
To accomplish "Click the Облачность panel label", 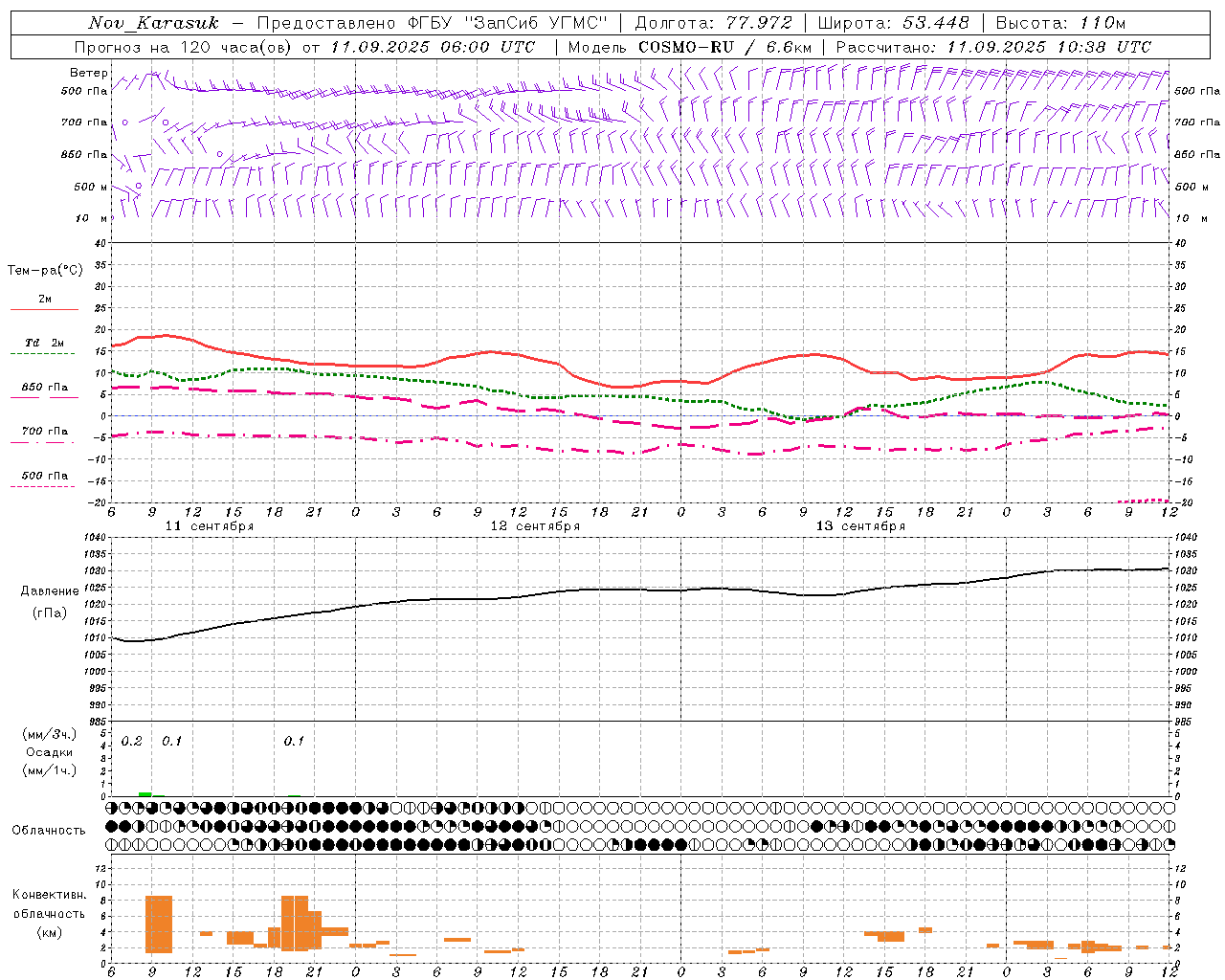I will point(49,830).
